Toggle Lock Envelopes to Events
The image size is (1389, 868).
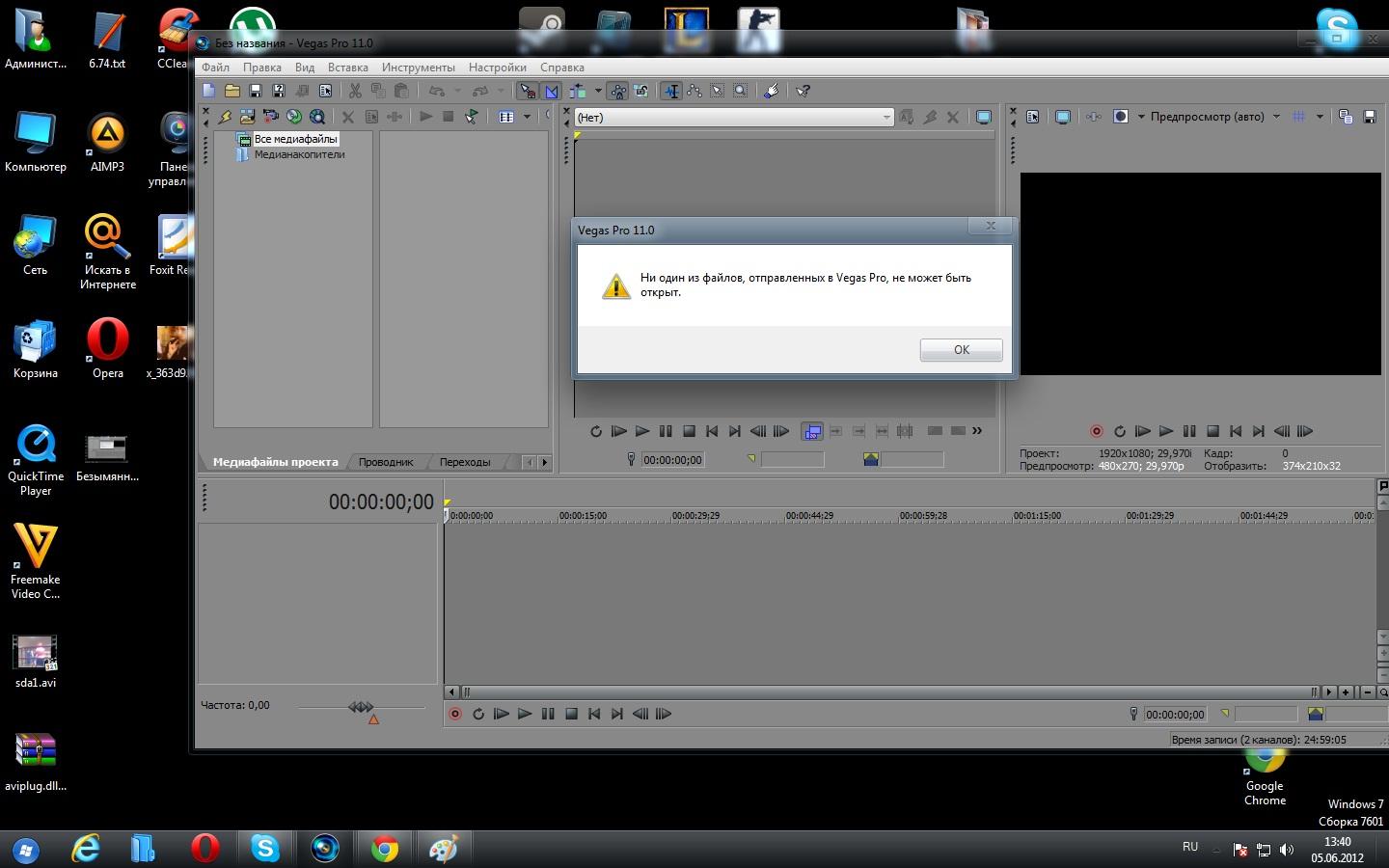[x=618, y=91]
